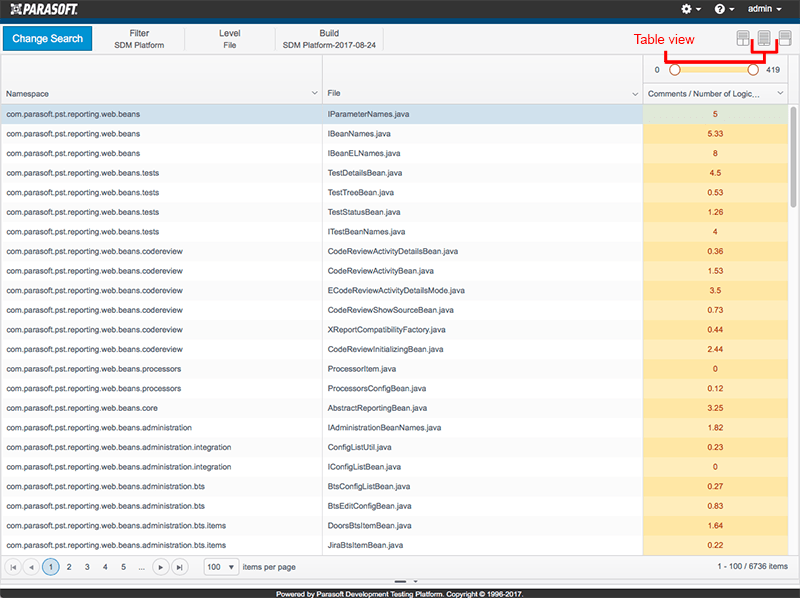Image resolution: width=800 pixels, height=598 pixels.
Task: Open the settings gear menu
Action: pyautogui.click(x=691, y=9)
